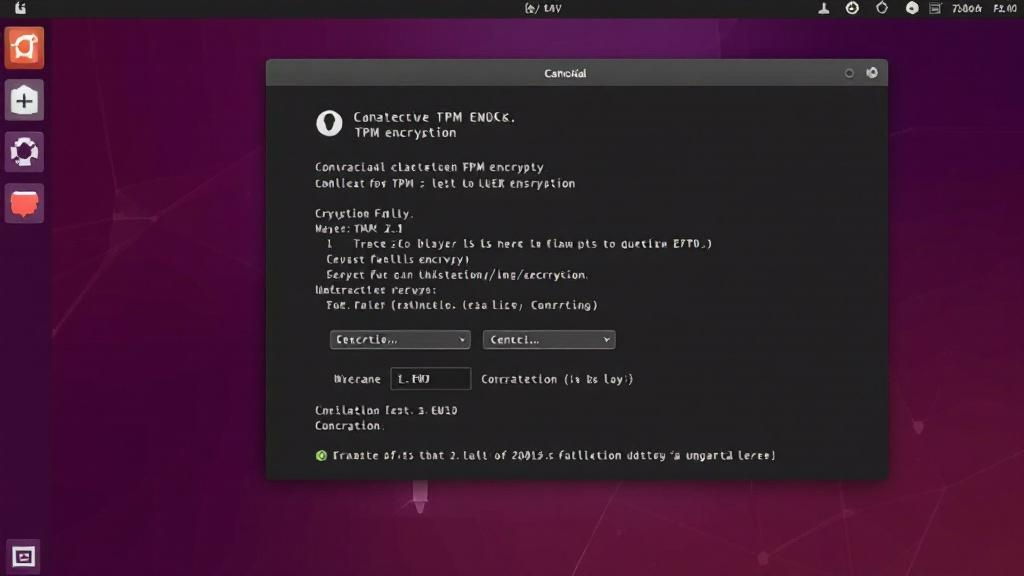Click the user icon in top panel
Screen dimensions: 1024x576
[824, 8]
